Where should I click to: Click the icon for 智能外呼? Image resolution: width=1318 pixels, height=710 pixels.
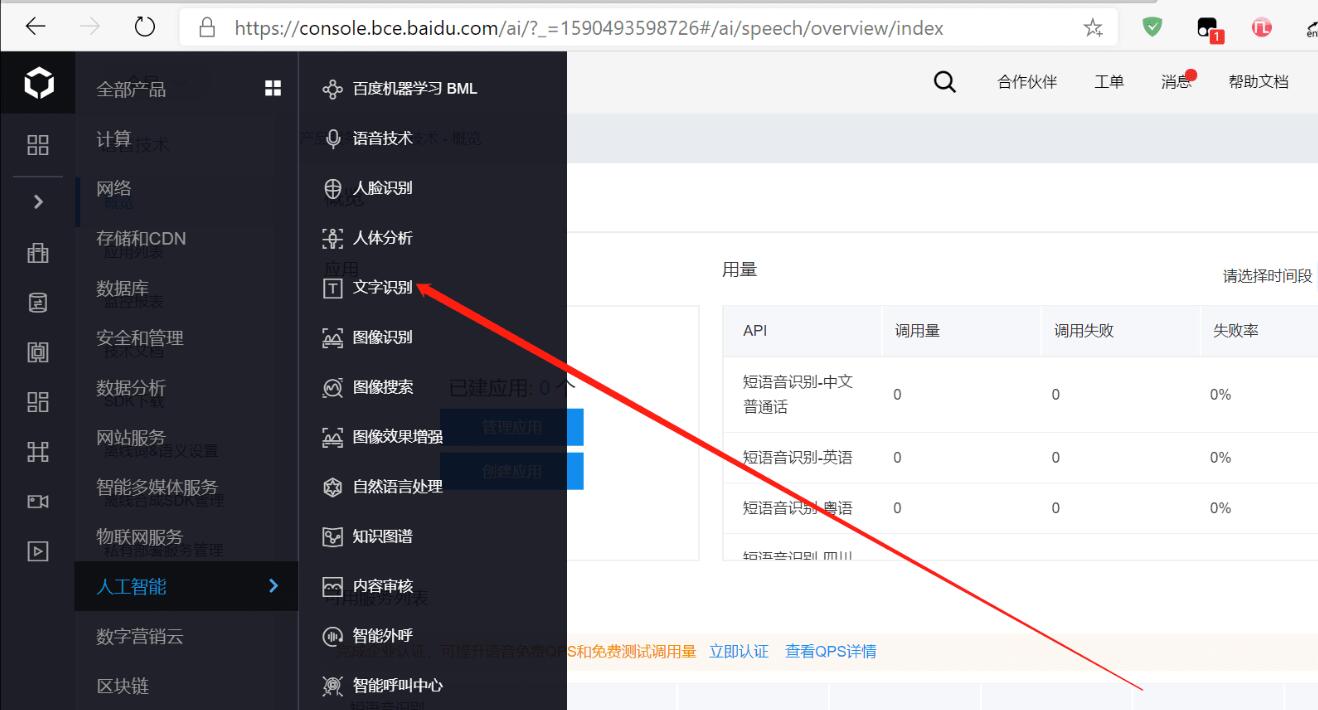(333, 636)
